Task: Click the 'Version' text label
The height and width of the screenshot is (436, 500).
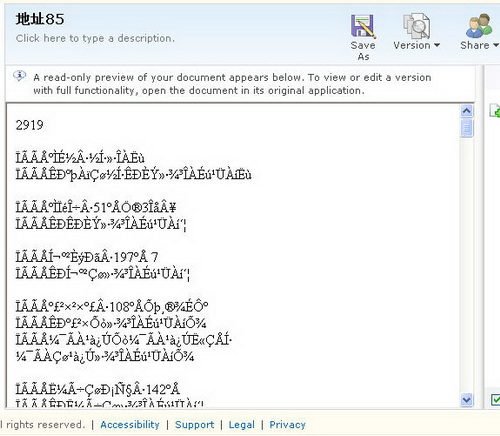Action: tap(412, 45)
